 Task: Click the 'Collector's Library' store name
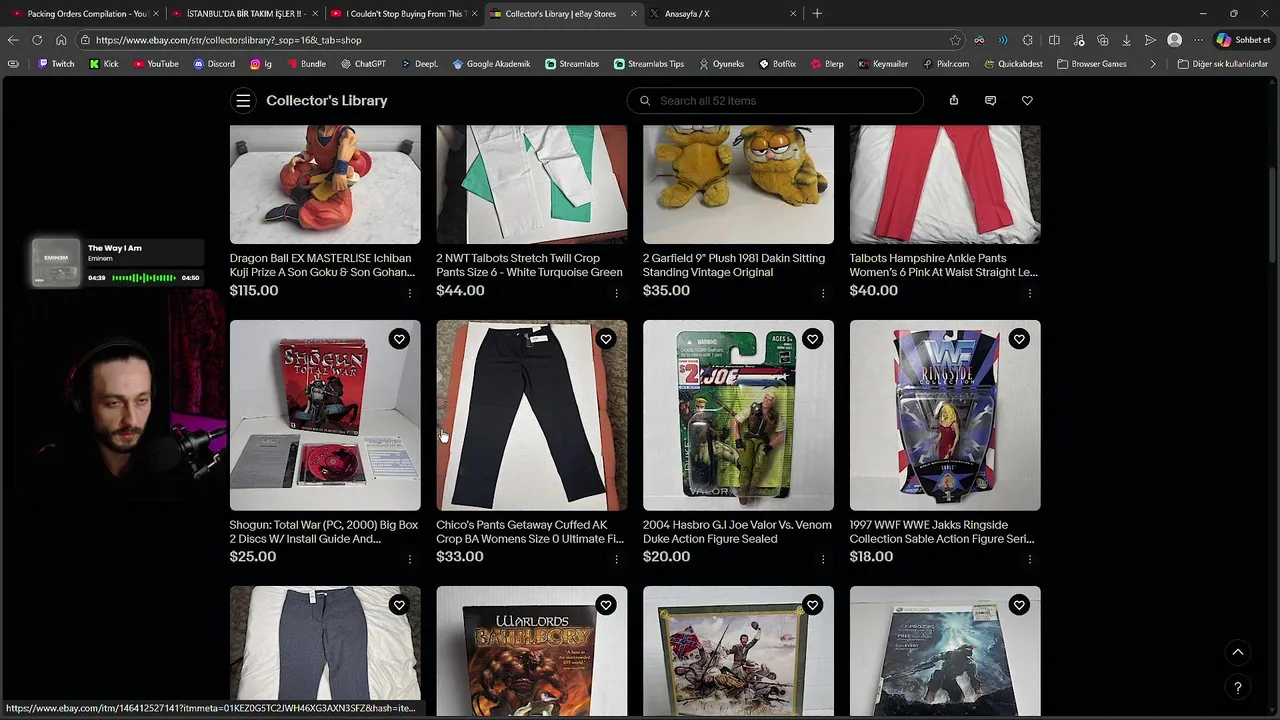click(327, 101)
